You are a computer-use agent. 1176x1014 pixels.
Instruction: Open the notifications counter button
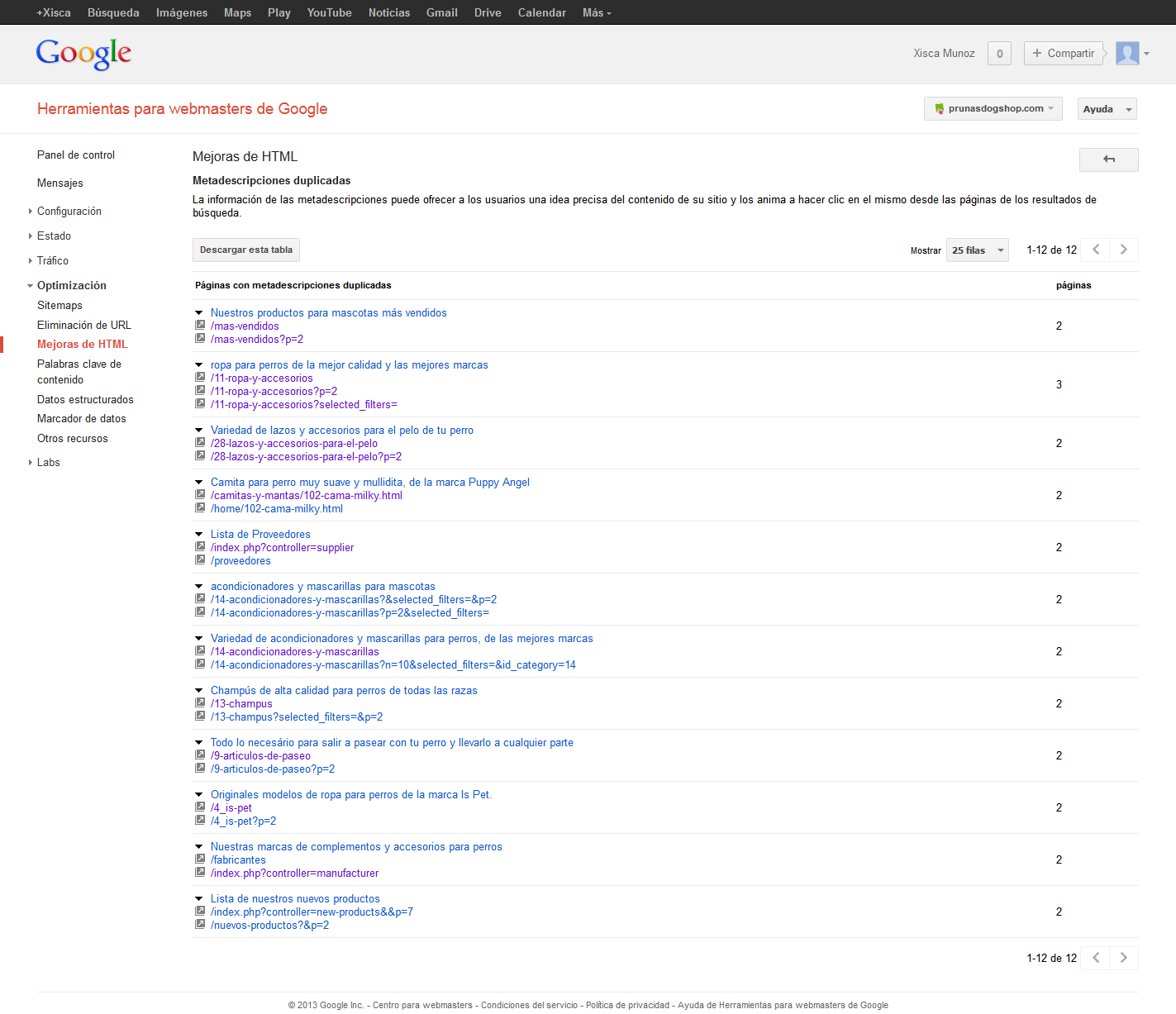tap(1000, 54)
